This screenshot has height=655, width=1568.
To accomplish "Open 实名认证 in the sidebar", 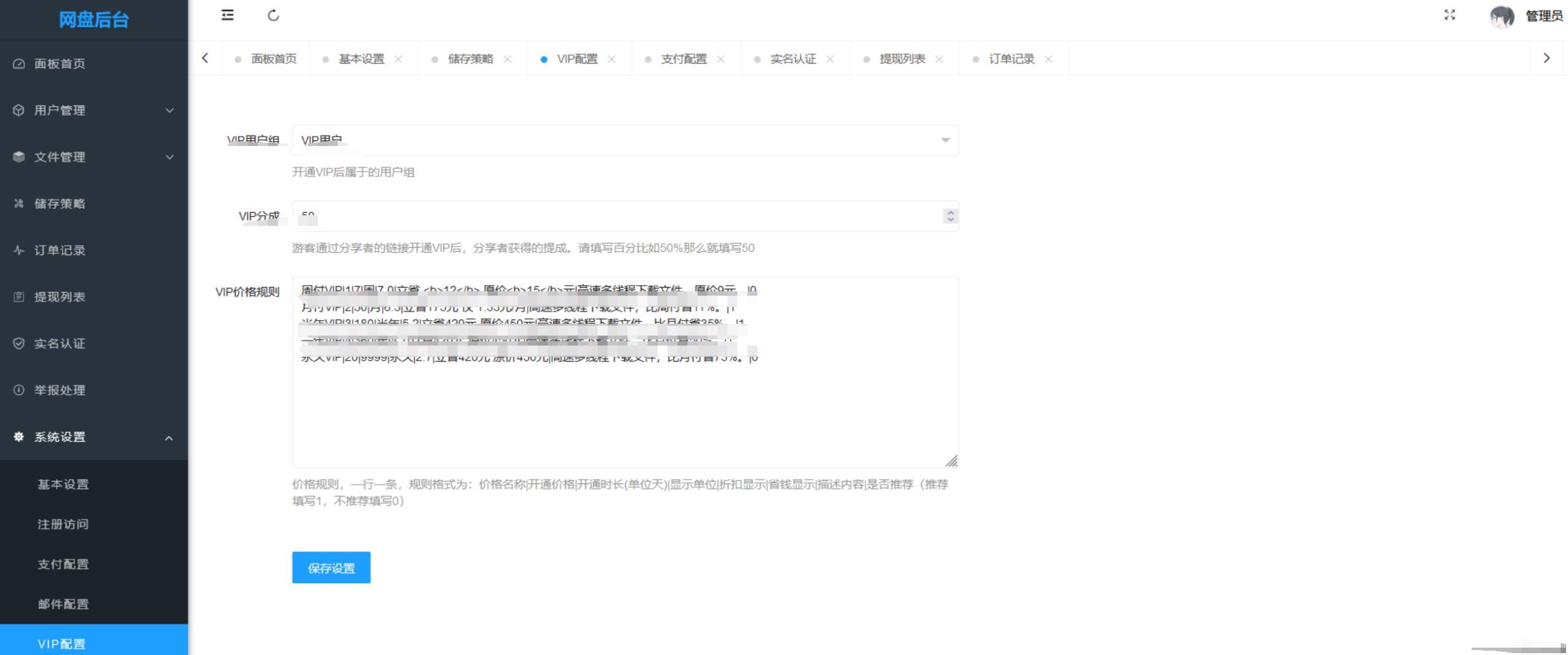I will (x=94, y=343).
